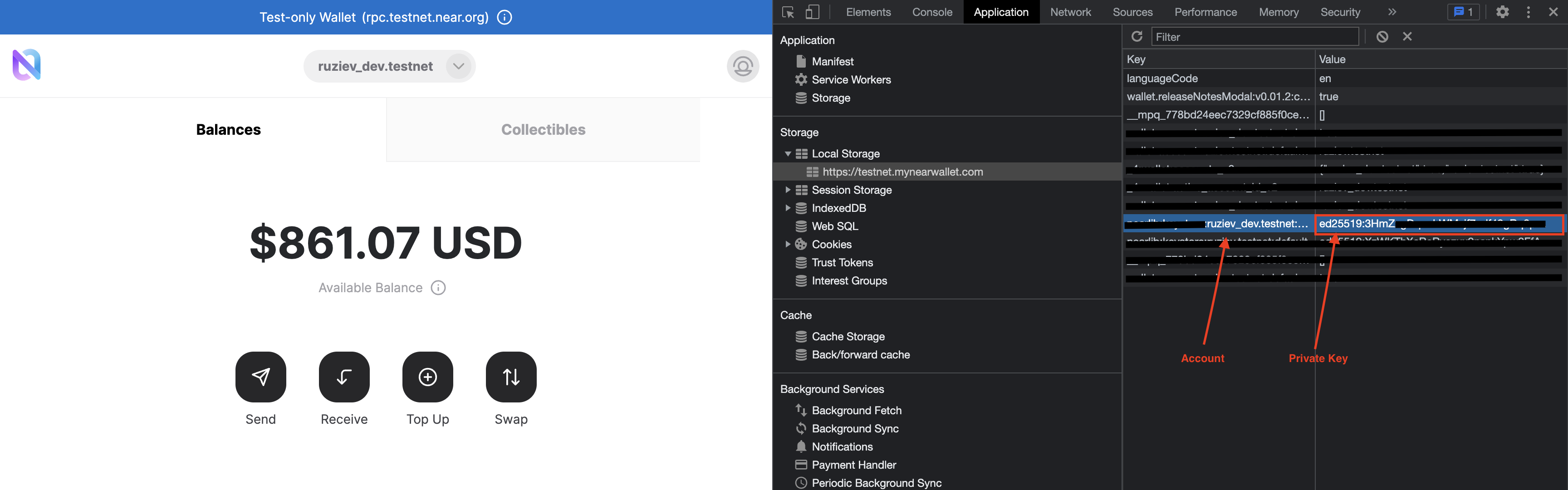Click the refresh storage icon
The height and width of the screenshot is (490, 1568).
point(1137,36)
